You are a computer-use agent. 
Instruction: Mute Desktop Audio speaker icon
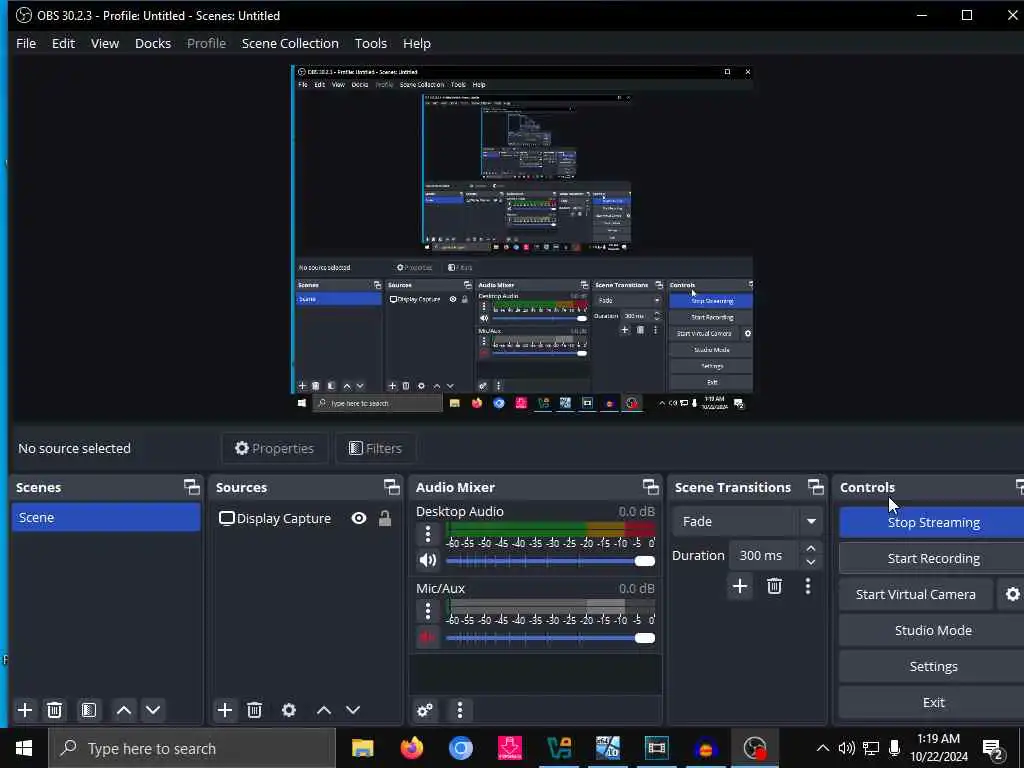pyautogui.click(x=428, y=560)
